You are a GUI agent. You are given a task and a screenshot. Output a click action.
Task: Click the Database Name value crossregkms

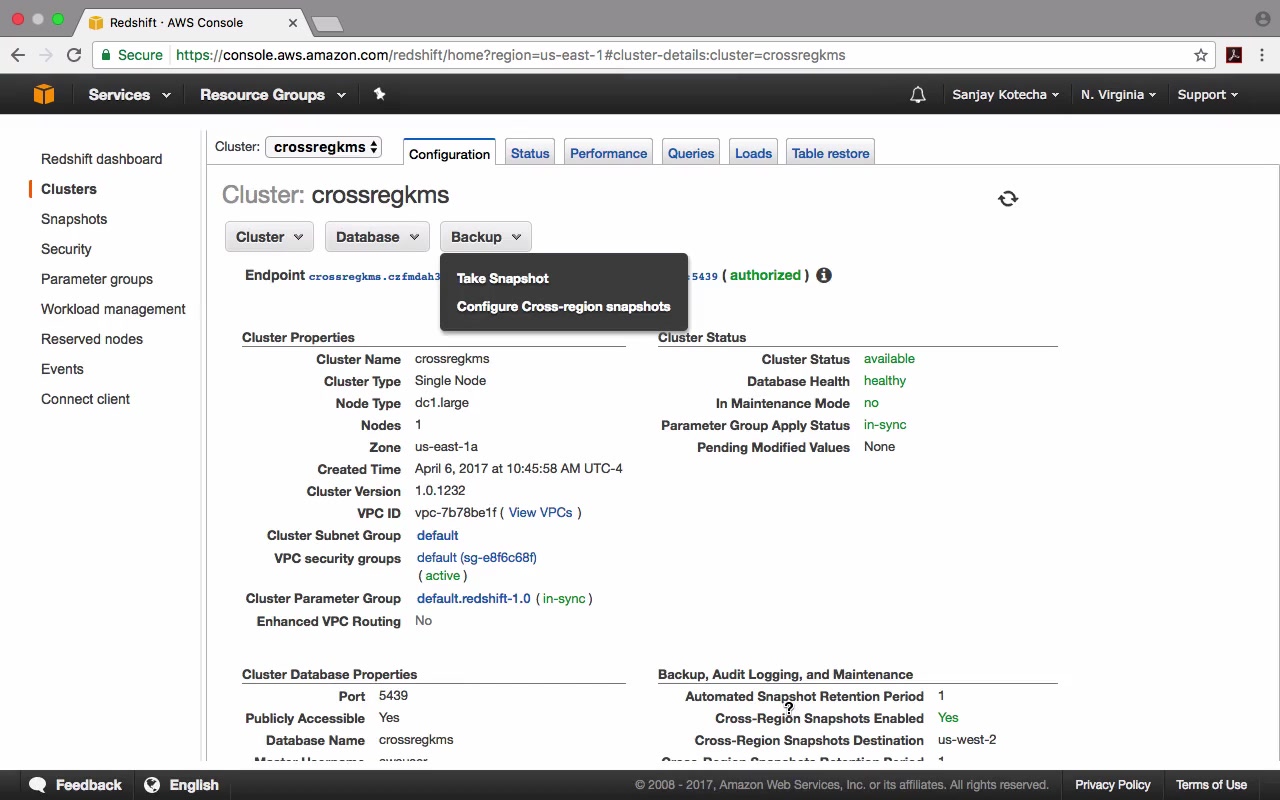pyautogui.click(x=416, y=740)
